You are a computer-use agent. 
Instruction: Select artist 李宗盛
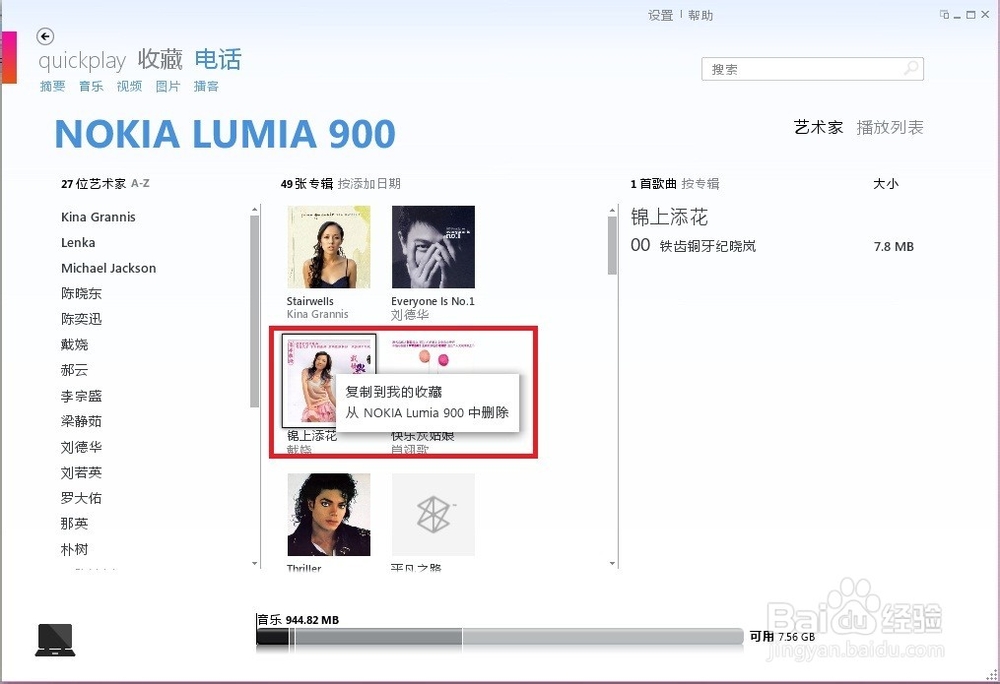pos(81,396)
